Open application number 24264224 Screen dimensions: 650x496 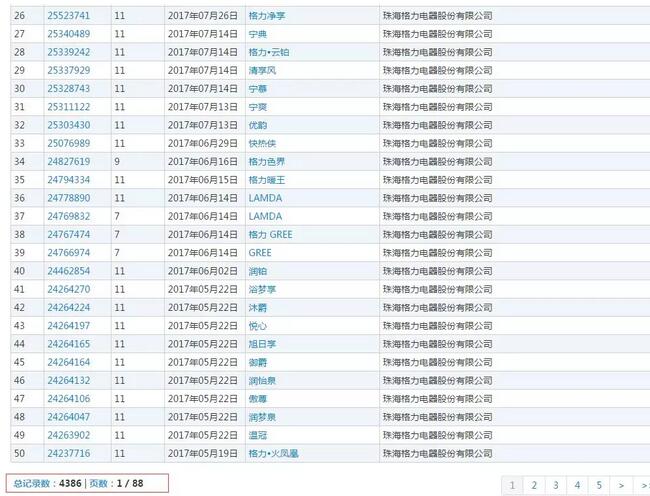(x=68, y=307)
